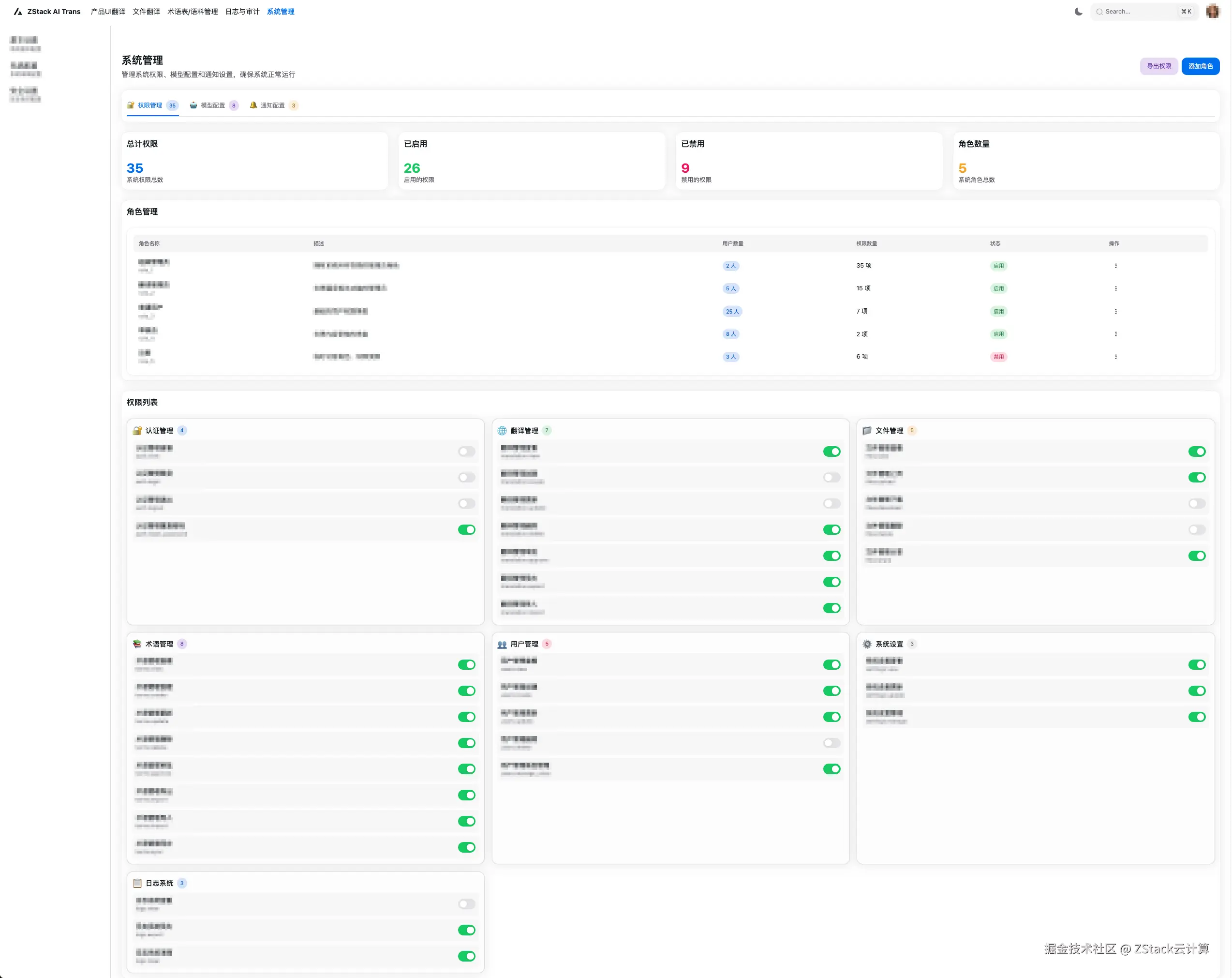Screen dimensions: 1232x978
Task: Click the 导出权限 button
Action: [1158, 66]
